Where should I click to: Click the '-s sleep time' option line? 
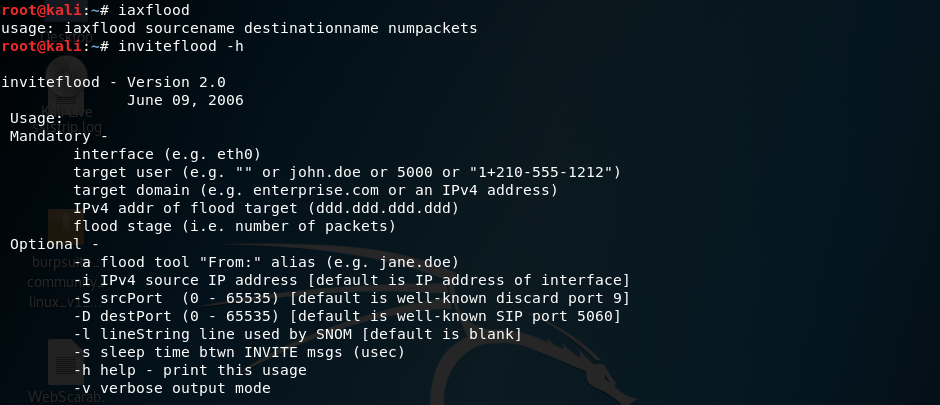(x=239, y=352)
